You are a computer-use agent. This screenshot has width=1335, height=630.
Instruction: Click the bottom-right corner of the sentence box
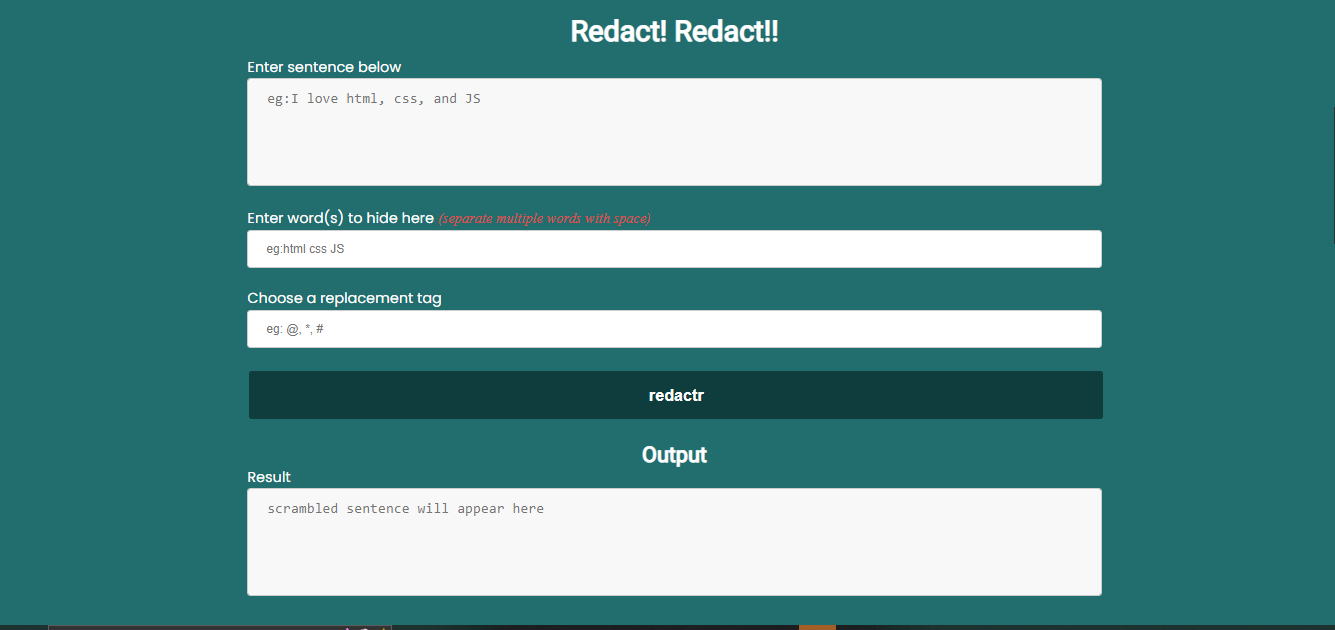click(1096, 180)
